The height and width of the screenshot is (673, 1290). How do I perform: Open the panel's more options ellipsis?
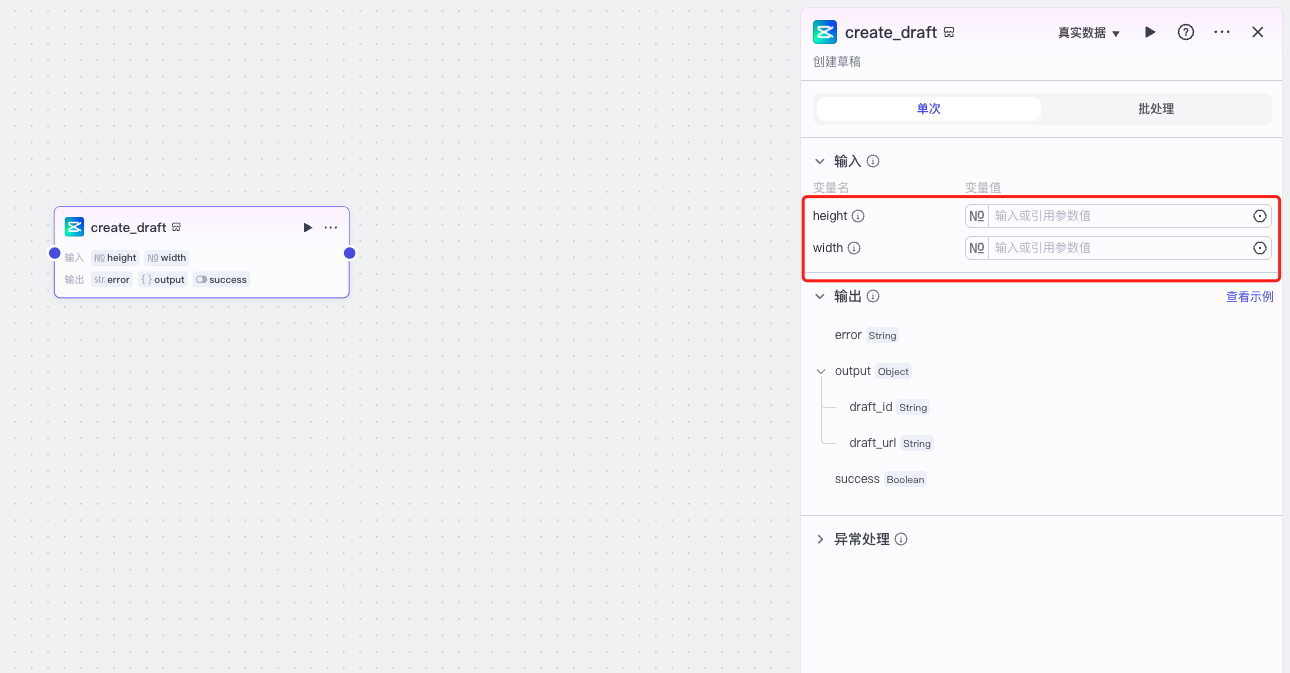1221,32
